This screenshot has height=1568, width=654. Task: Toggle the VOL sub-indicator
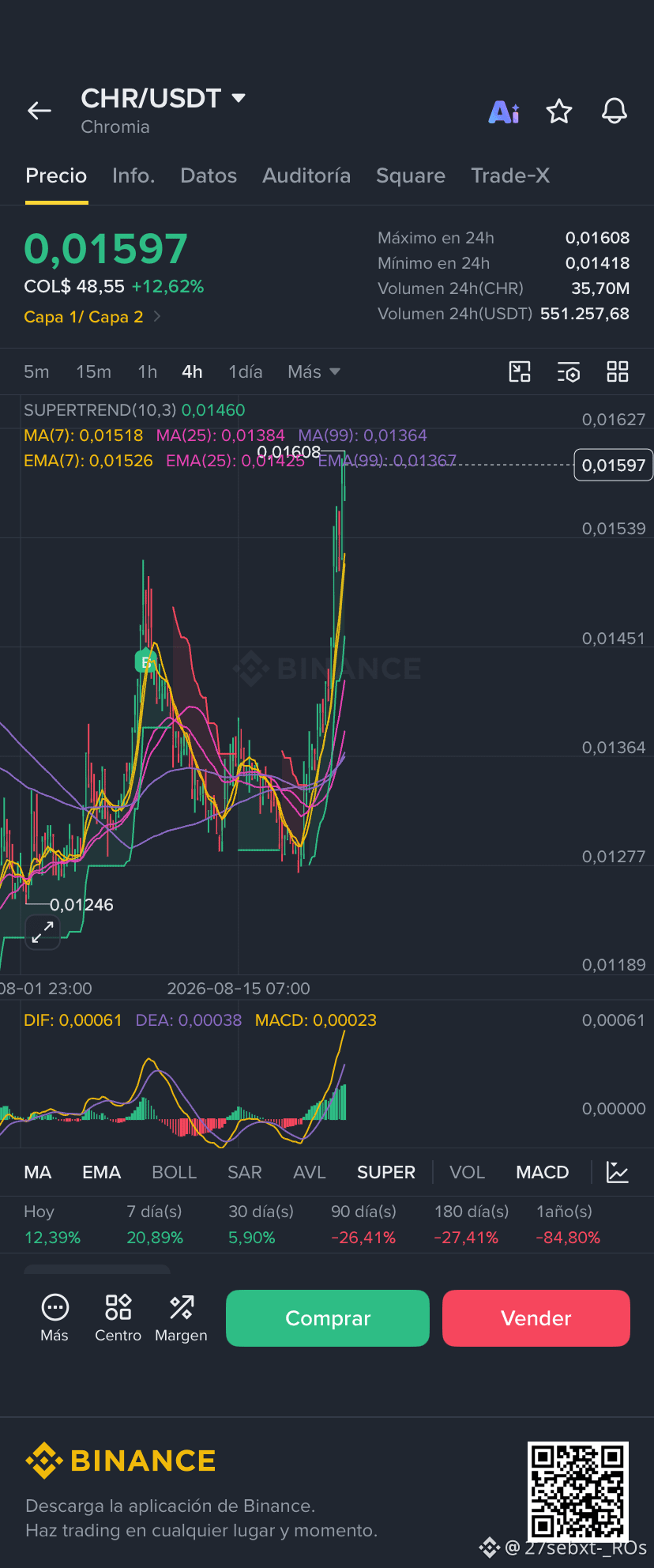pos(468,1172)
